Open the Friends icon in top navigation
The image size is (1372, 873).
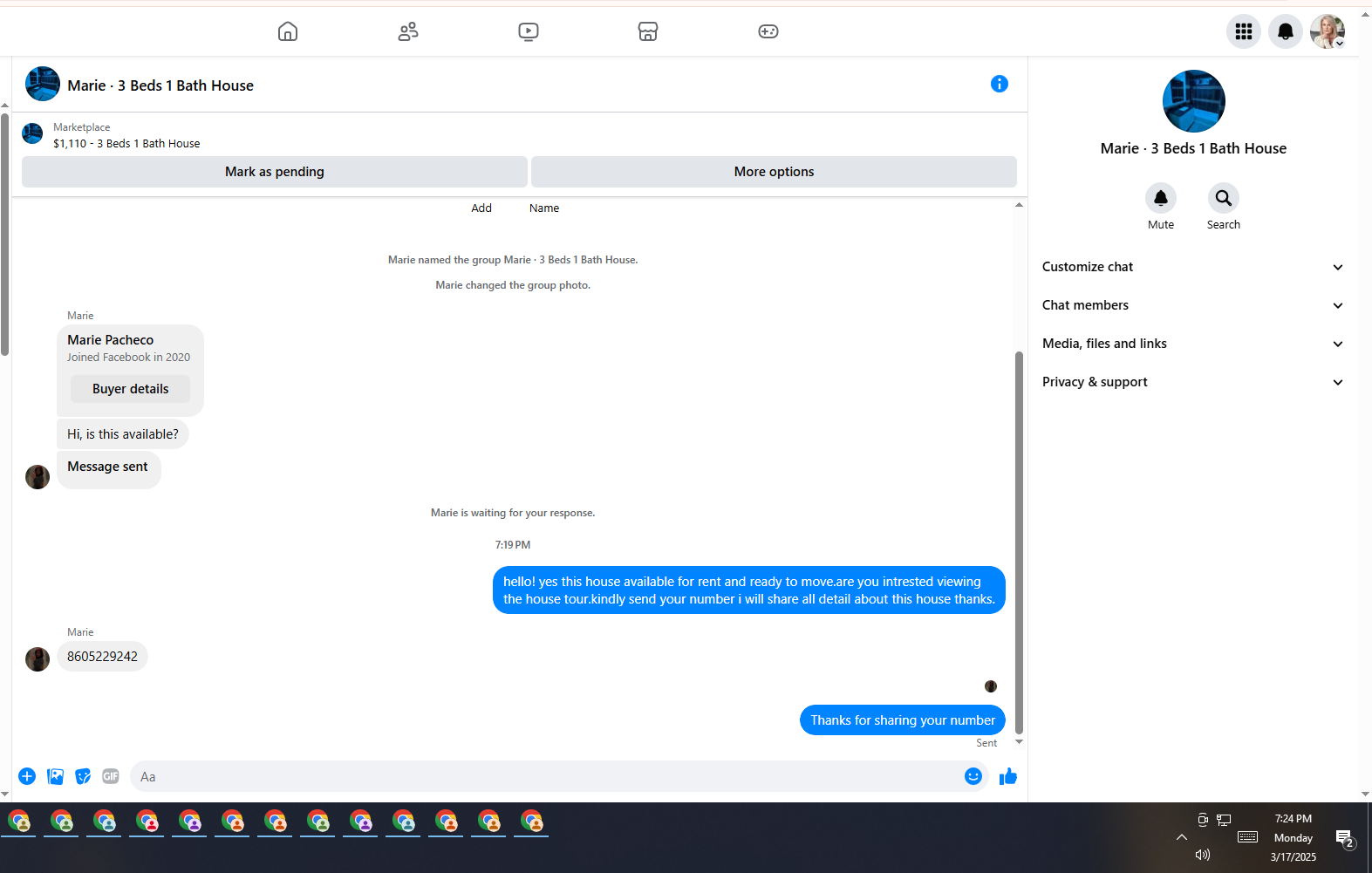coord(408,31)
